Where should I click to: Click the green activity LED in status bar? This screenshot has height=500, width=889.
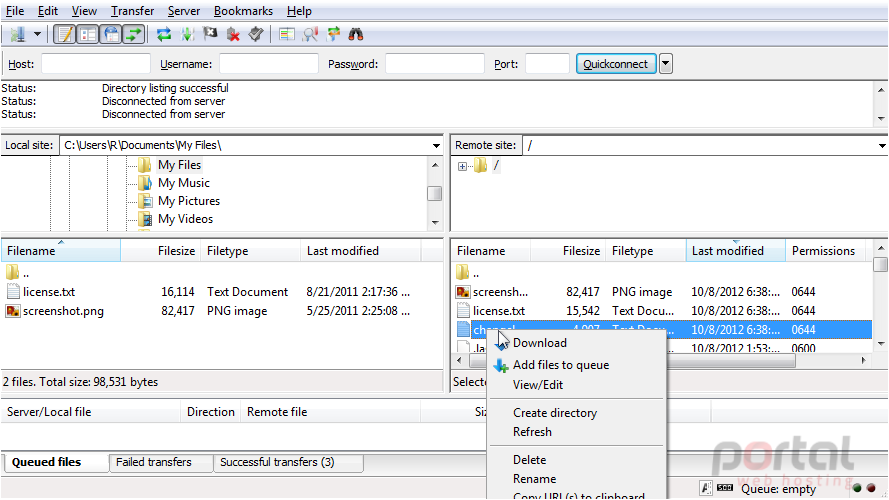tap(857, 488)
